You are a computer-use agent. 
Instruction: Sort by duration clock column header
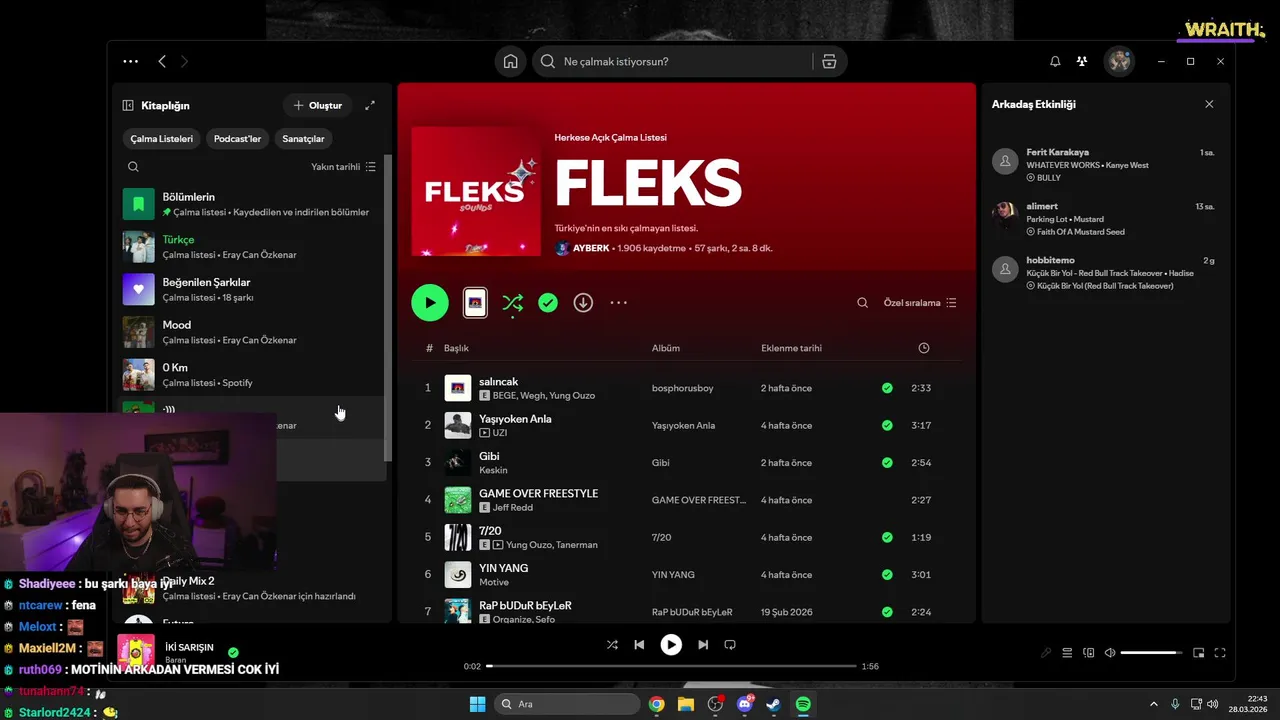click(924, 348)
